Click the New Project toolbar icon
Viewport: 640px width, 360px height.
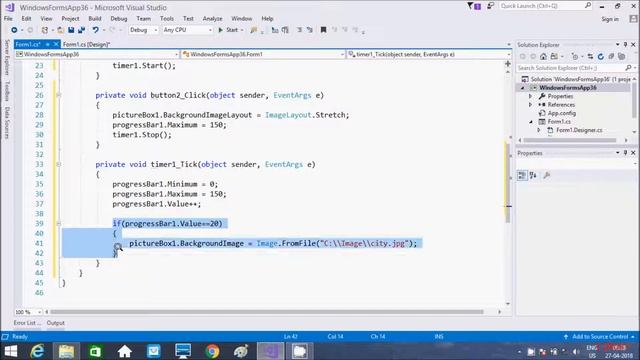[x=45, y=30]
